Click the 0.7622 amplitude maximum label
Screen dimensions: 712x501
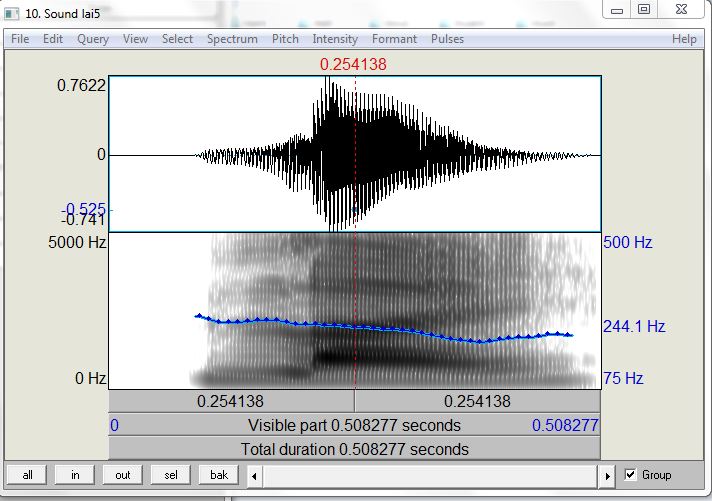81,85
